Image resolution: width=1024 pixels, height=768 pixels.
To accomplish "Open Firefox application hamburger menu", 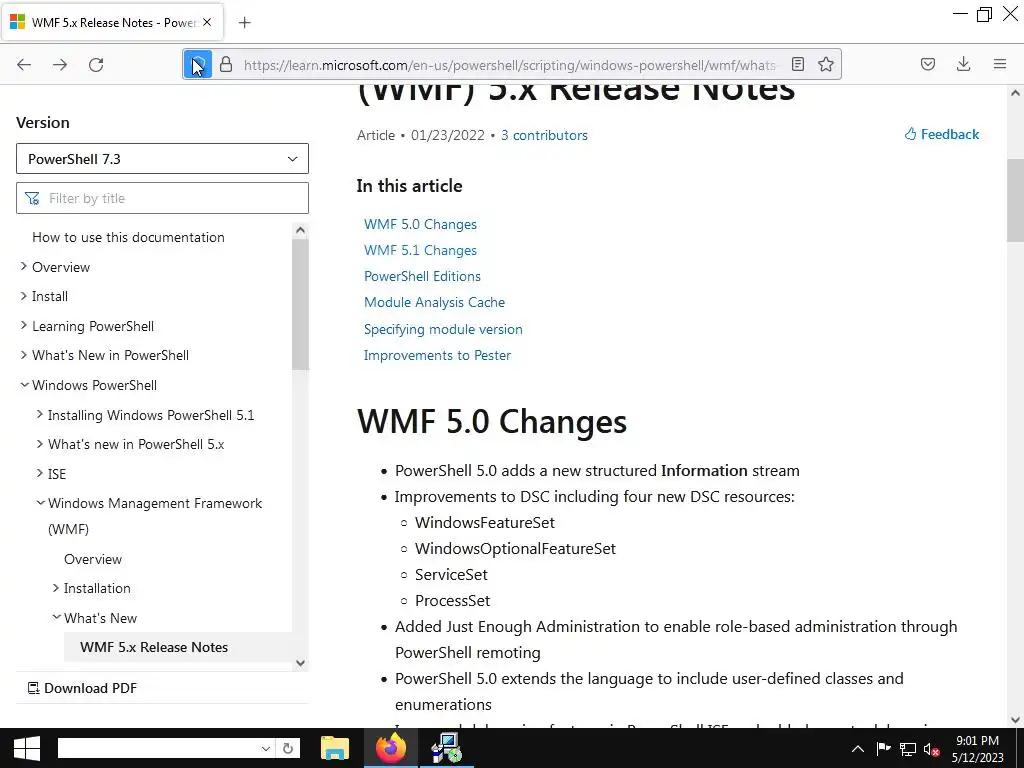I will [x=999, y=64].
